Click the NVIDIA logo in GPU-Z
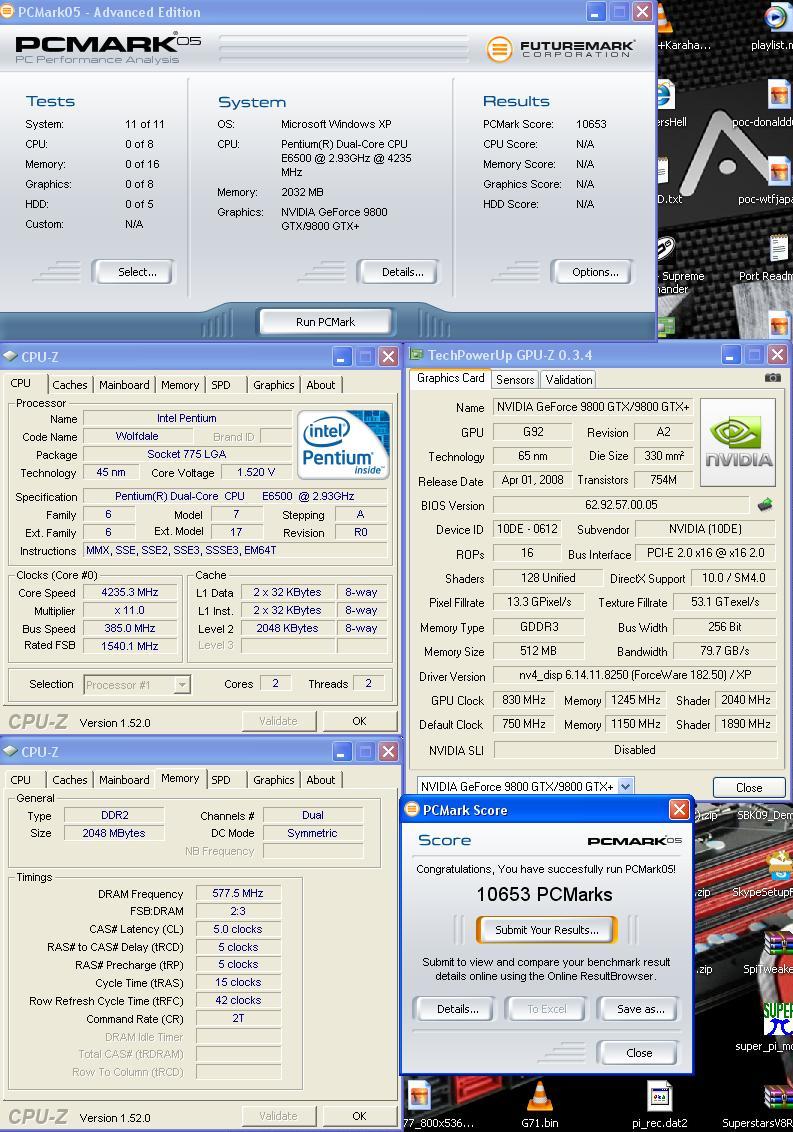793x1132 pixels. click(738, 442)
